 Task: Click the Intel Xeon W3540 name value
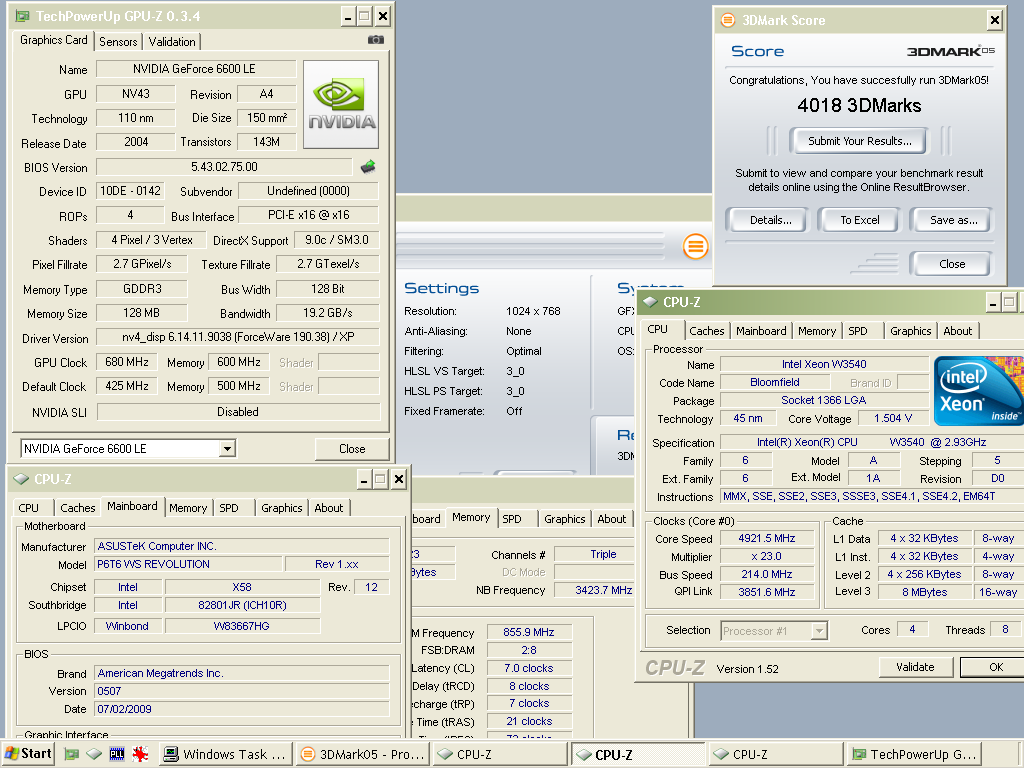click(x=824, y=364)
